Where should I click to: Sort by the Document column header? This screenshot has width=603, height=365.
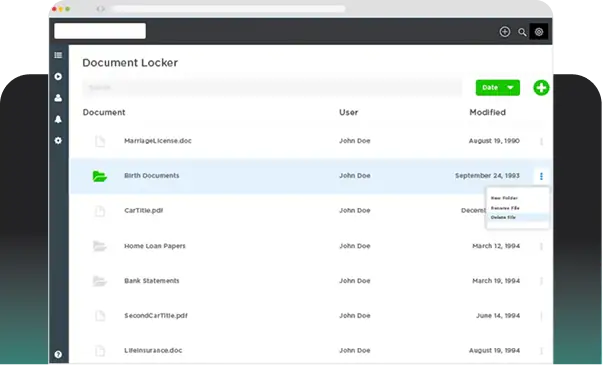(x=104, y=112)
